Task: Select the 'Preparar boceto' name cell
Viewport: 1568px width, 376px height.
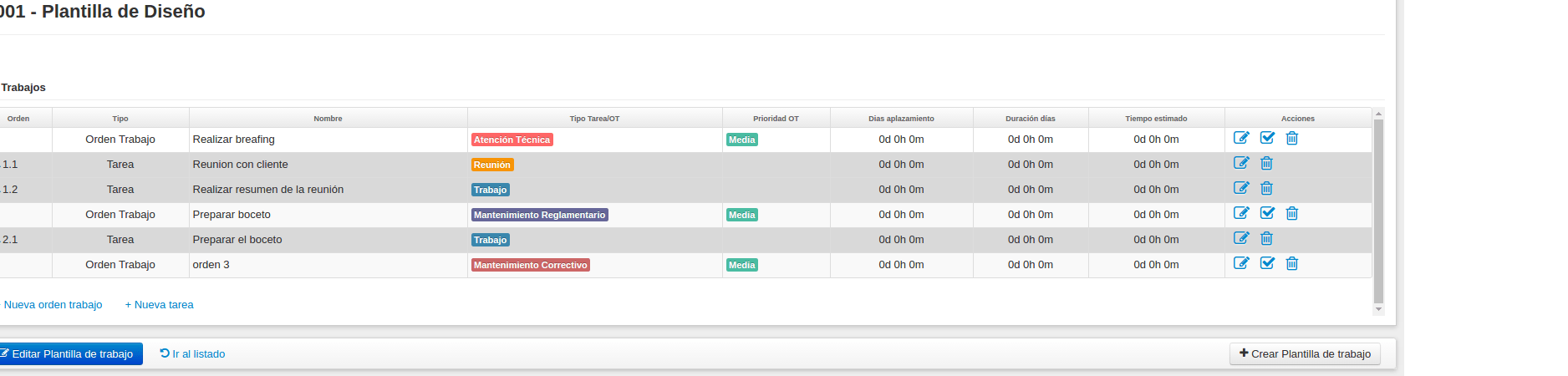Action: click(x=328, y=215)
